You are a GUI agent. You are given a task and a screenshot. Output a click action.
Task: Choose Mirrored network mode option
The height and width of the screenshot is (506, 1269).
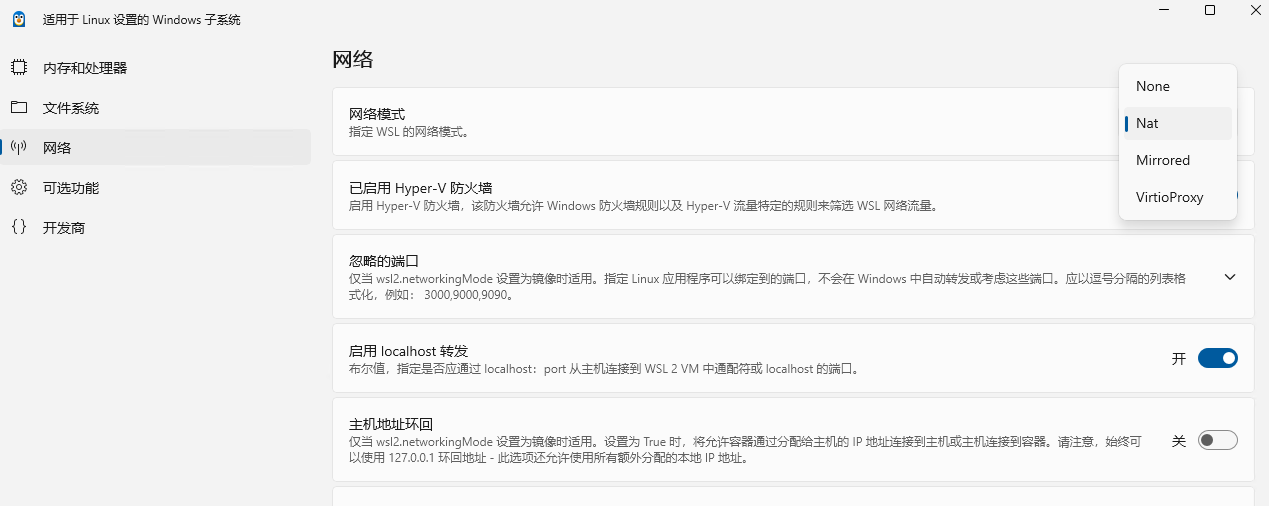point(1178,161)
